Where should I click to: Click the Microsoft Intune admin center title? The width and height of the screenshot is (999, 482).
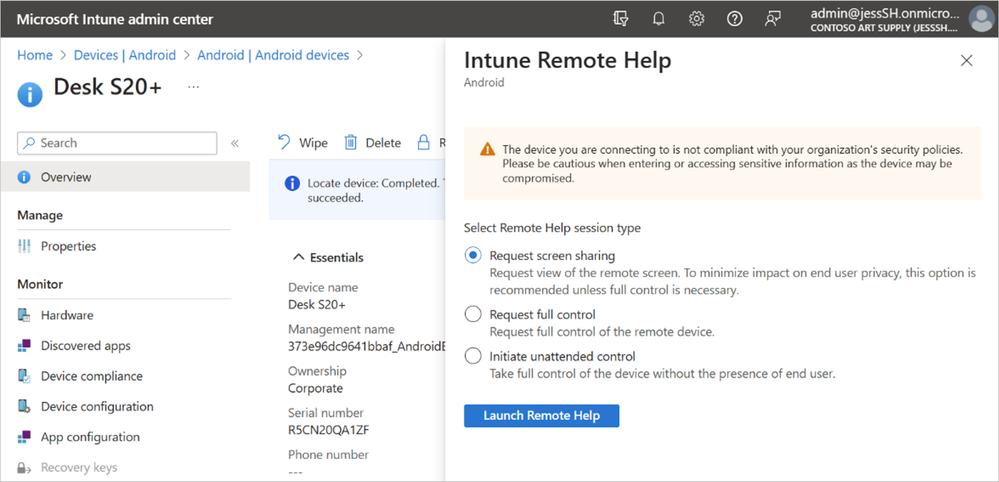click(x=115, y=19)
